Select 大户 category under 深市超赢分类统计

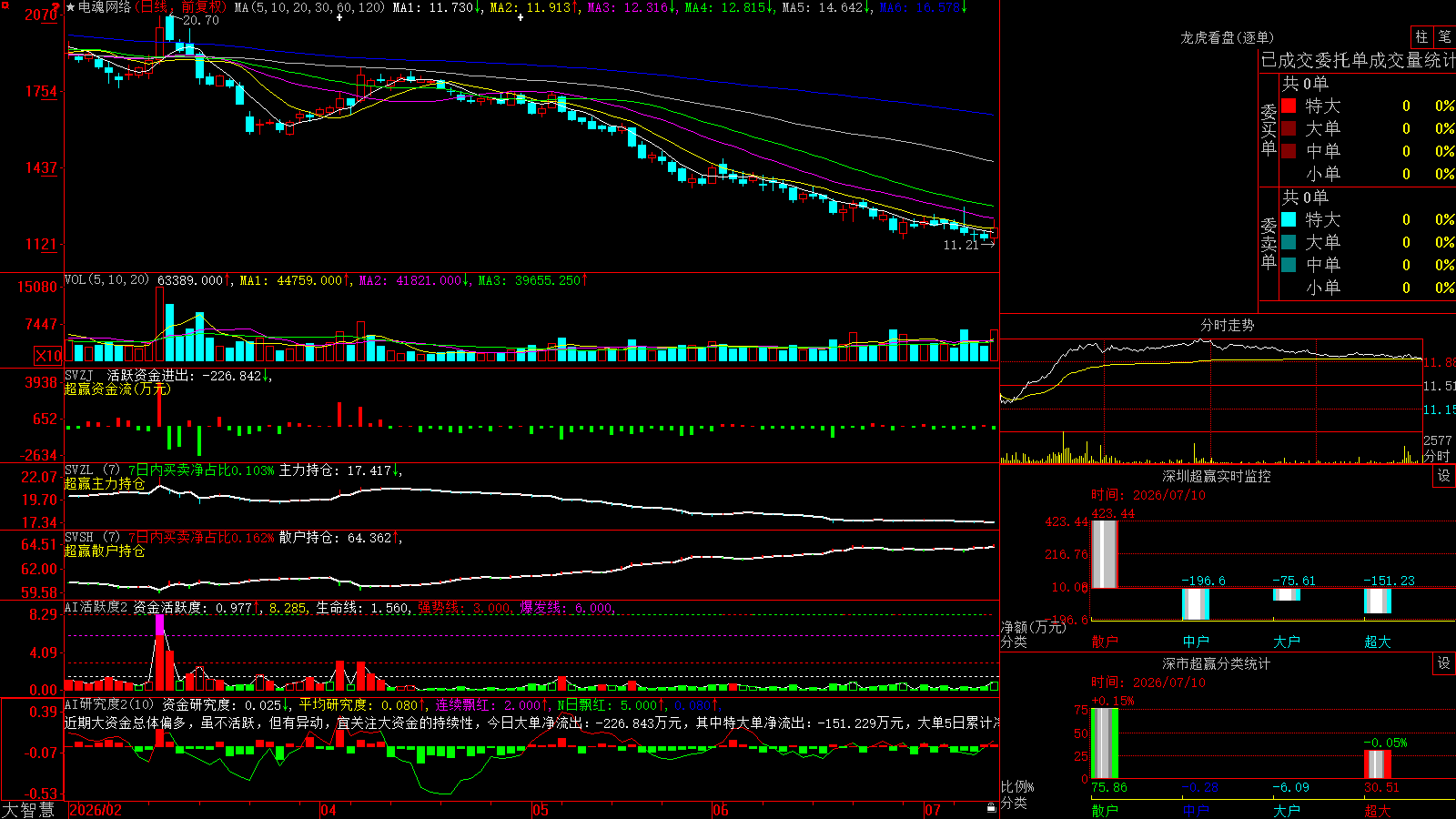[1287, 810]
